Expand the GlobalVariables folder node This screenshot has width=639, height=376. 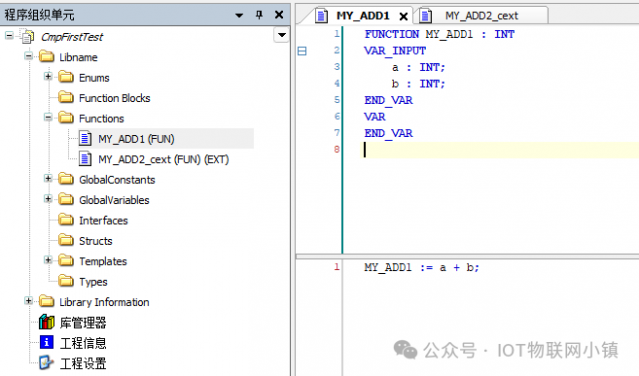click(x=48, y=199)
